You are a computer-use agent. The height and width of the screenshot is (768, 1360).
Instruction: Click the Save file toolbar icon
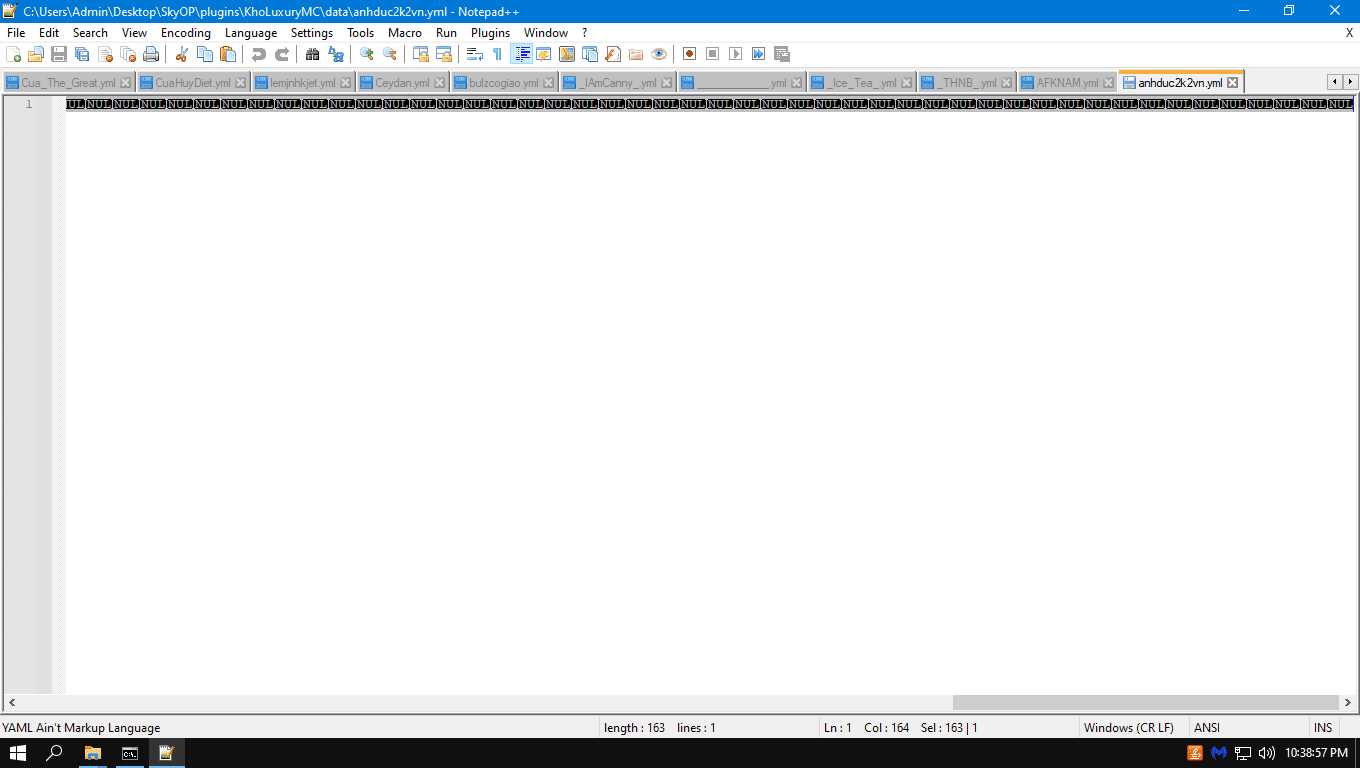coord(59,54)
